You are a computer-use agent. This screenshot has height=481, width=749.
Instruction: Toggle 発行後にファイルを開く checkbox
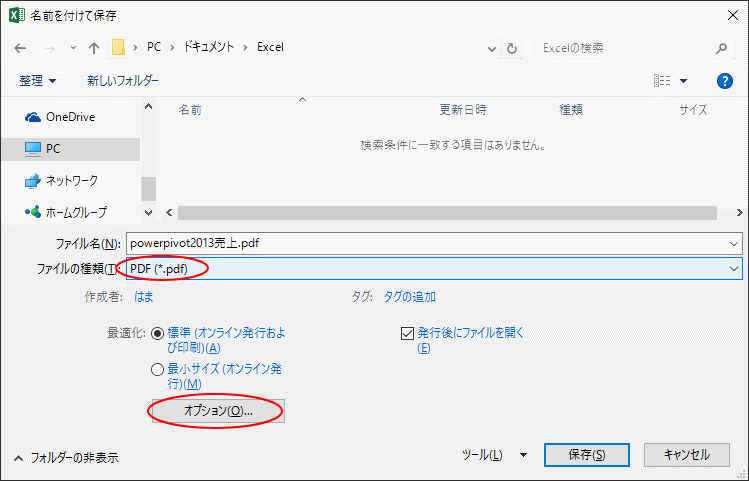[x=407, y=333]
